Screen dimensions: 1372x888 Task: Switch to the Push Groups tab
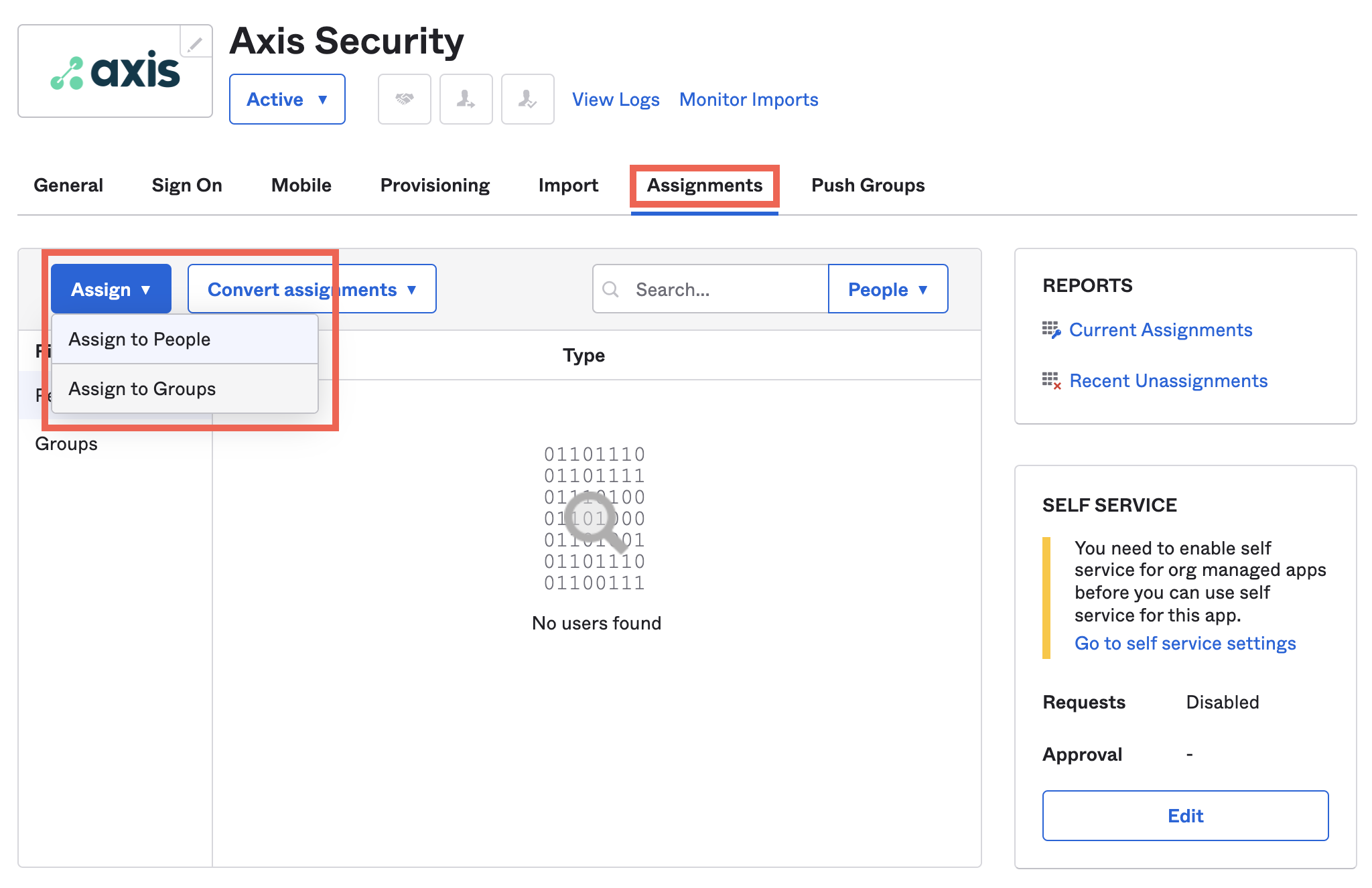[x=868, y=185]
